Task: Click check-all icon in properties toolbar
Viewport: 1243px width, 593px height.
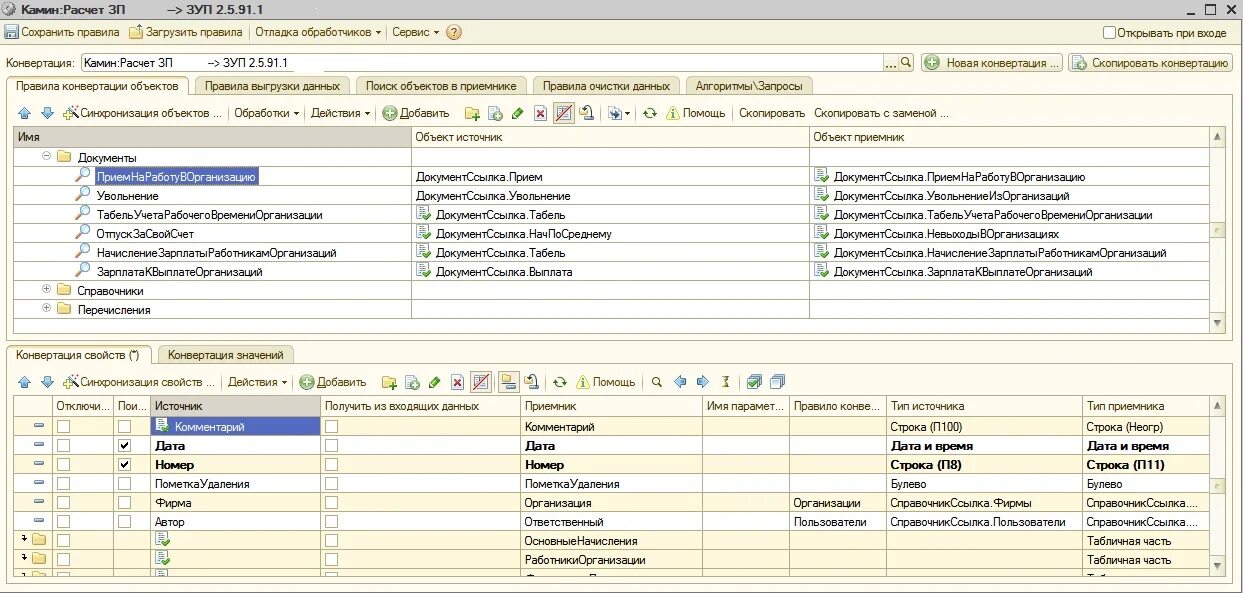Action: [x=754, y=382]
